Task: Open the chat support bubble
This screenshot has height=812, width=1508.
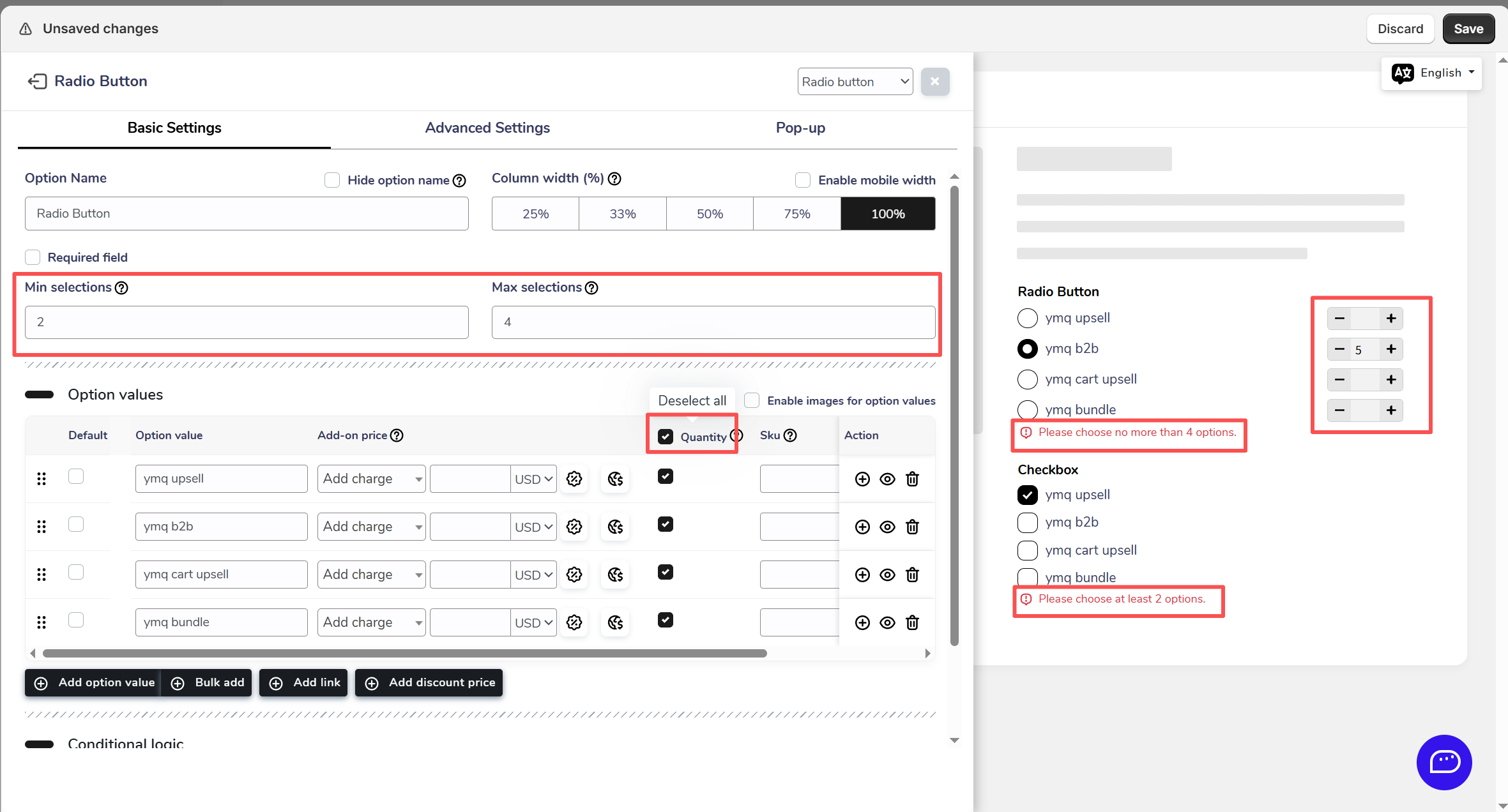Action: click(x=1443, y=762)
